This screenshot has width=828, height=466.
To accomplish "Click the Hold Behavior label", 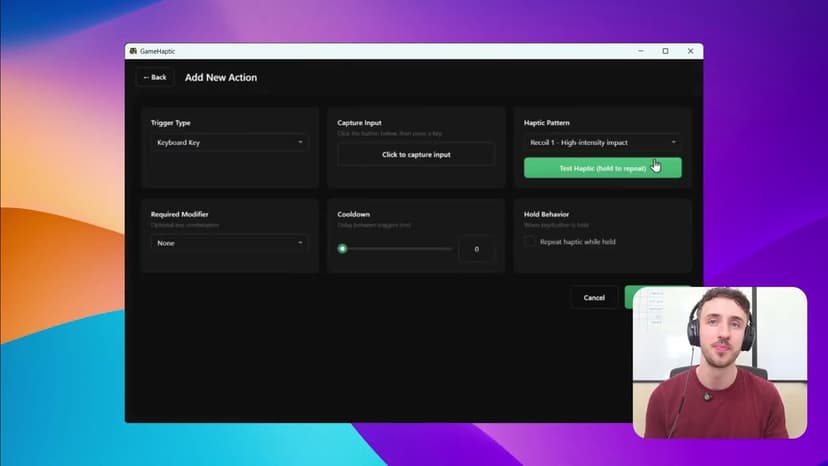I will [547, 214].
